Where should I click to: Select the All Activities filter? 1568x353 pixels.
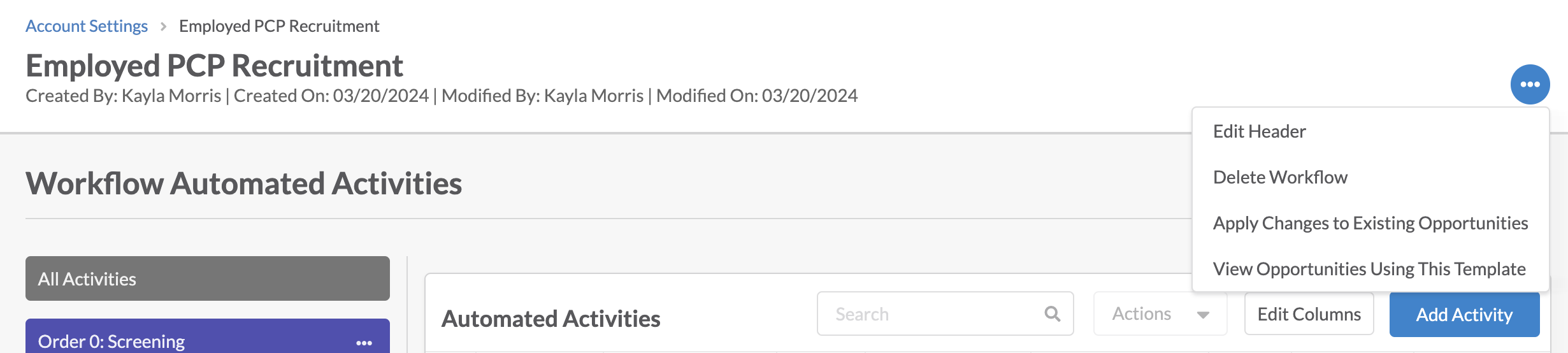[208, 278]
